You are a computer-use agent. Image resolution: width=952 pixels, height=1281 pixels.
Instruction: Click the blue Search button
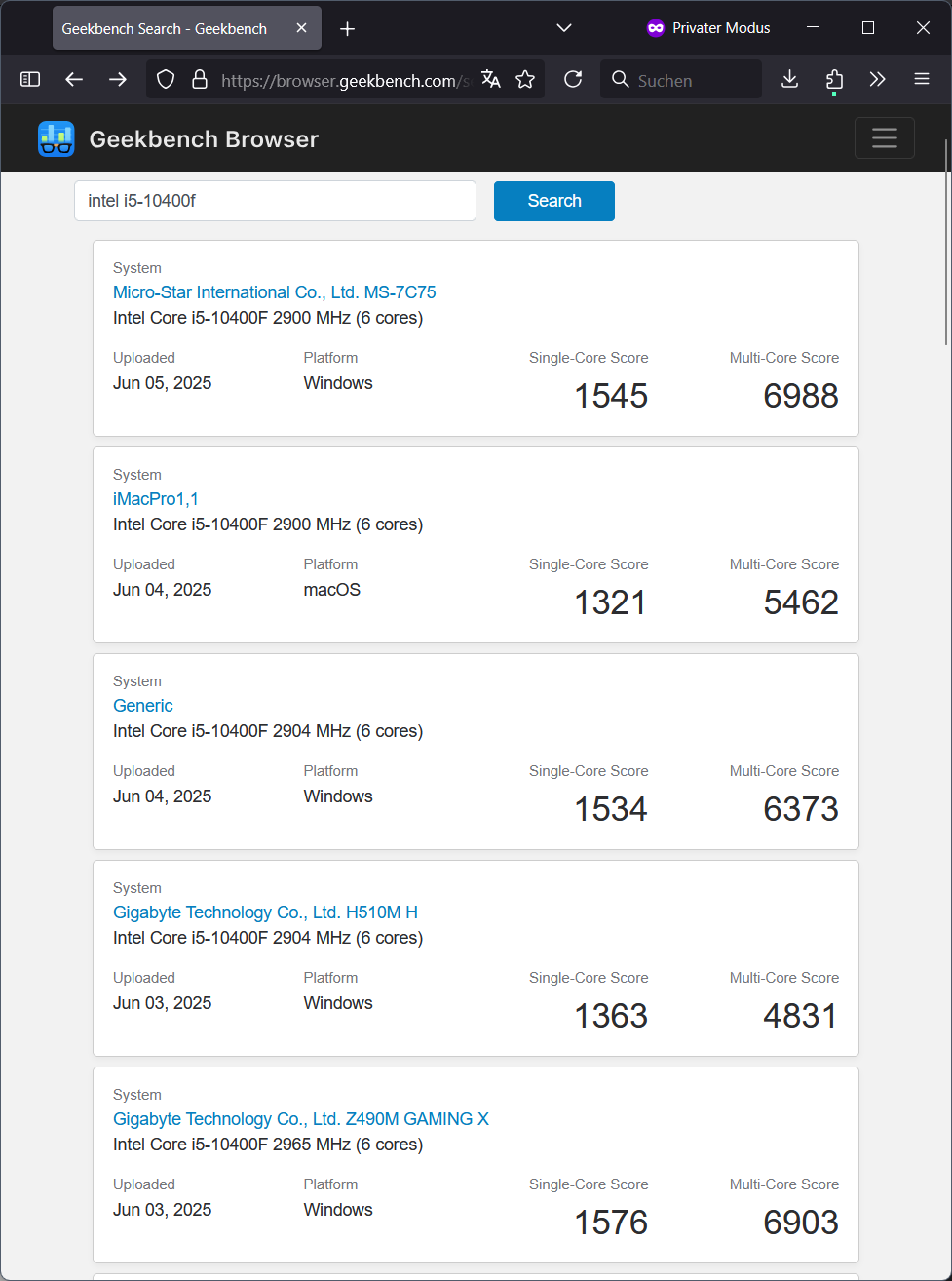[554, 201]
